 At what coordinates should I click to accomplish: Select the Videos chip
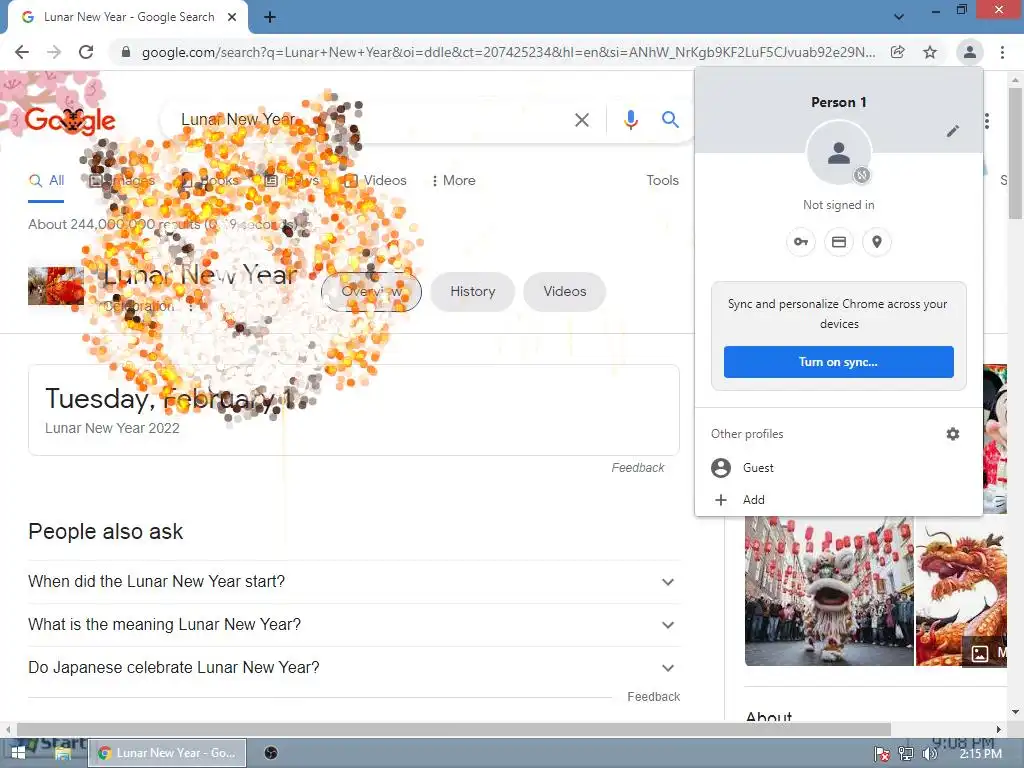coord(565,292)
